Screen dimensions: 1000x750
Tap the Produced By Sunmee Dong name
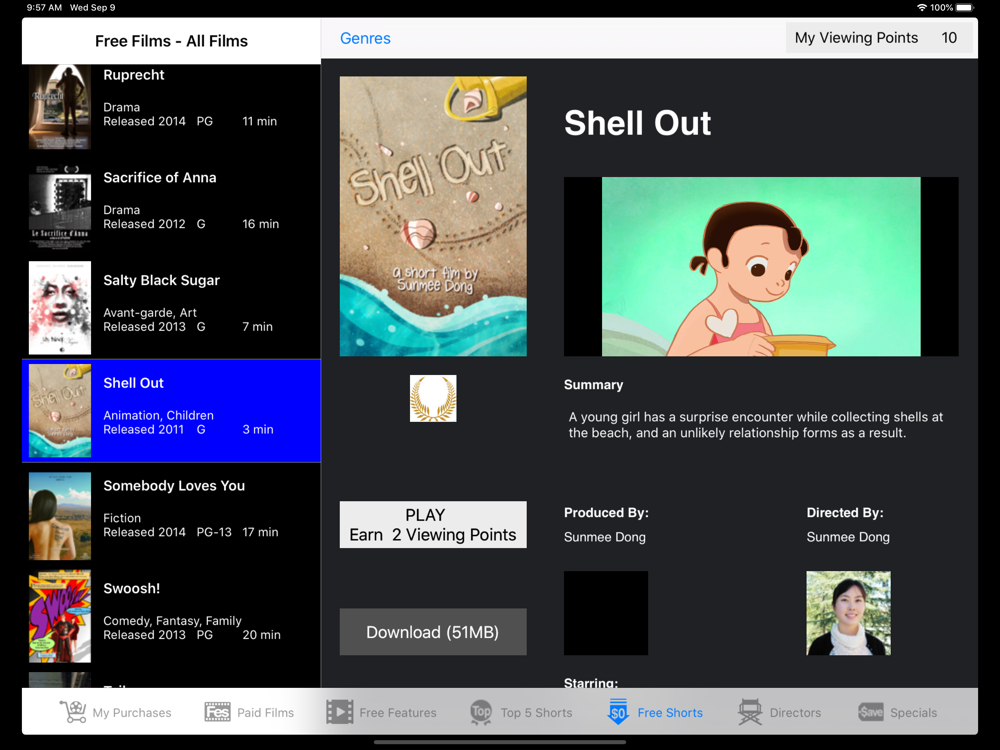[605, 537]
